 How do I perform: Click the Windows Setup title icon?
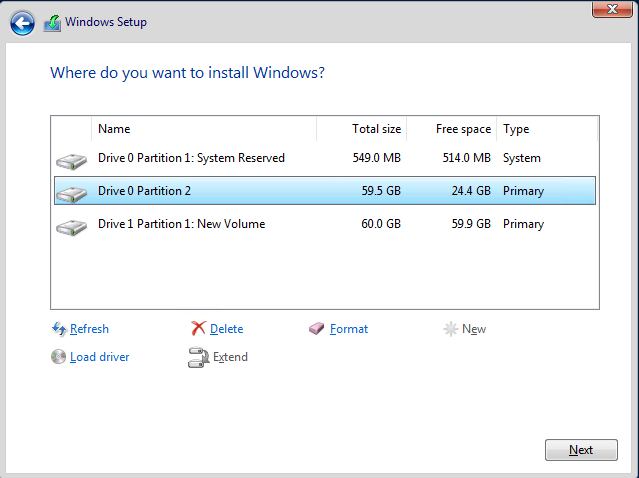[x=52, y=23]
